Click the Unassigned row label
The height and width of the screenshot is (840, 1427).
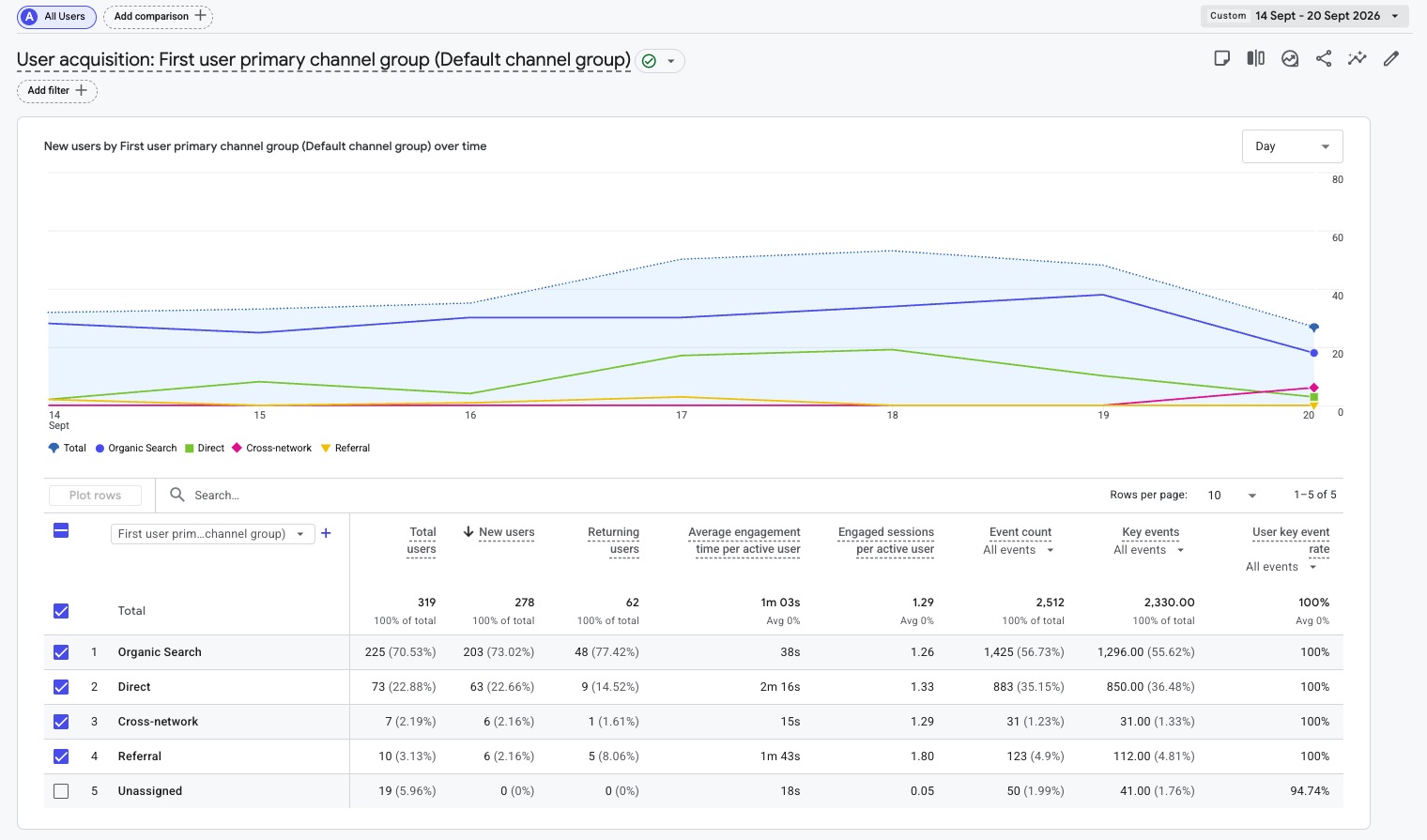coord(150,791)
